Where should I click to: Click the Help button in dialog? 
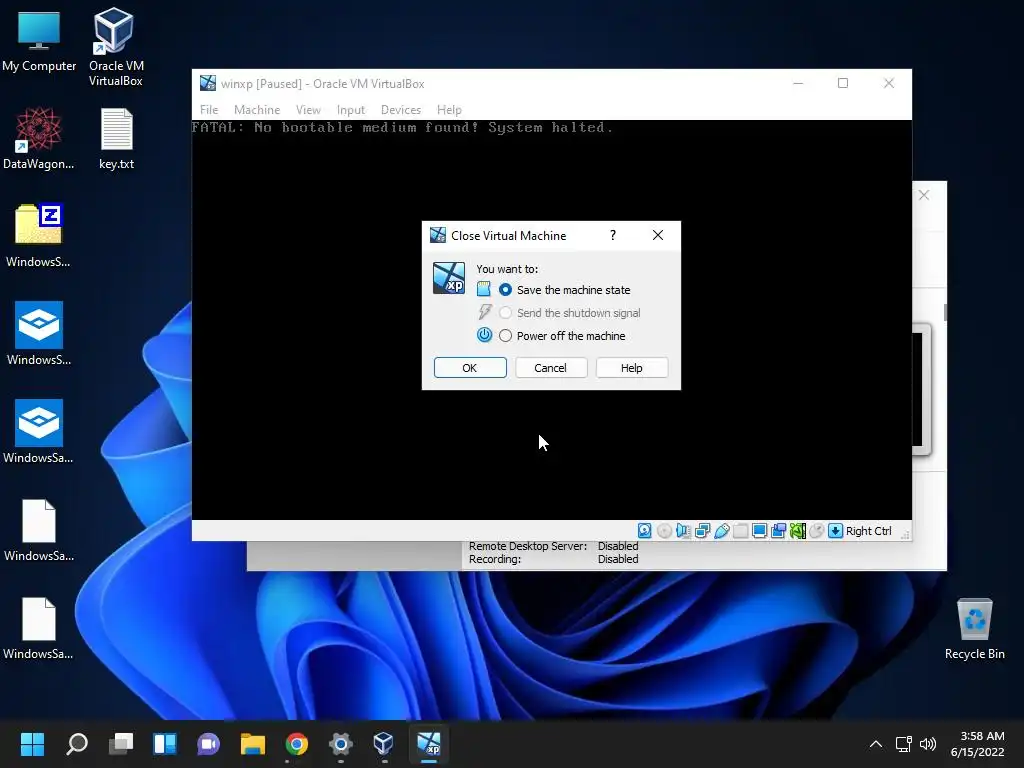pos(632,368)
